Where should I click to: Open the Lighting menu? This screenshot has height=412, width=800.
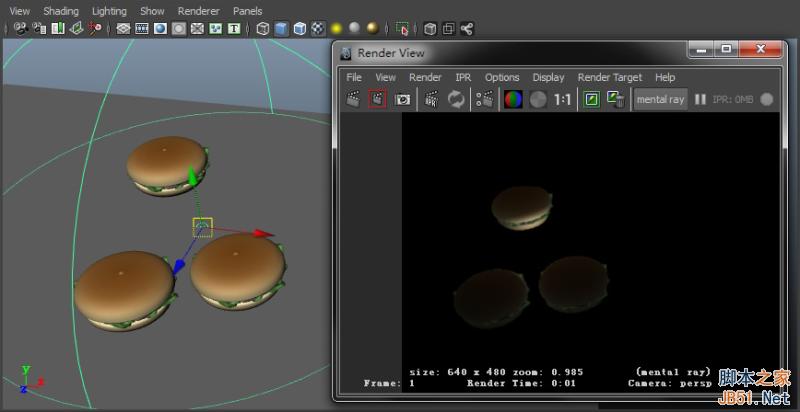(109, 11)
